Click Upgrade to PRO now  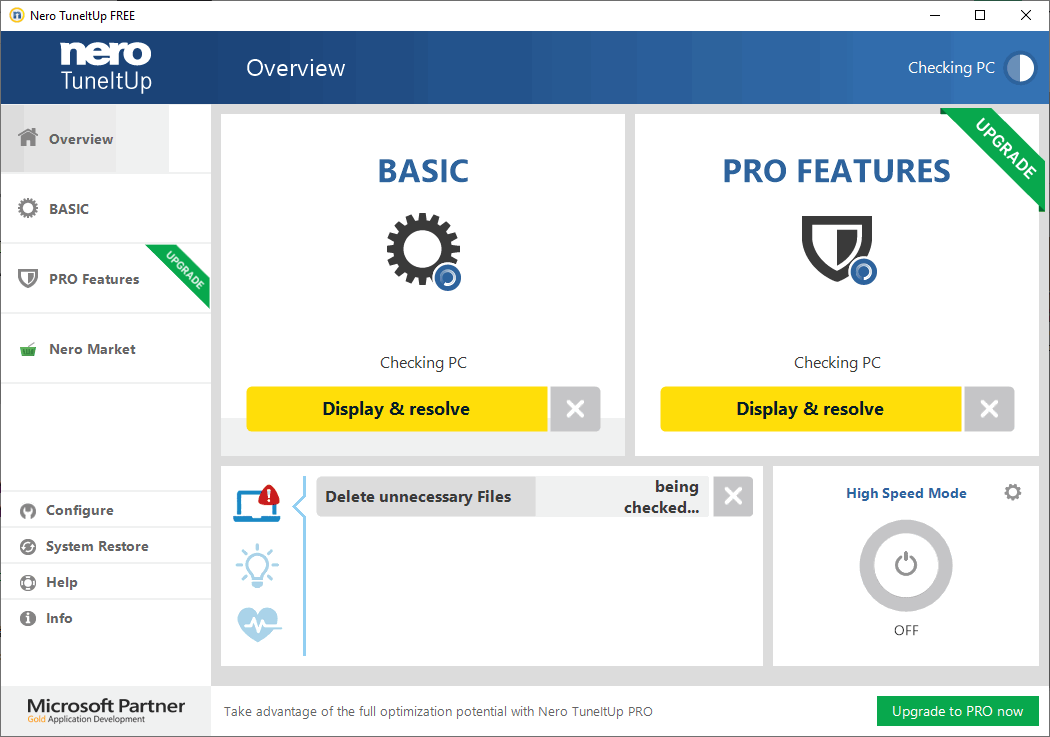click(958, 711)
